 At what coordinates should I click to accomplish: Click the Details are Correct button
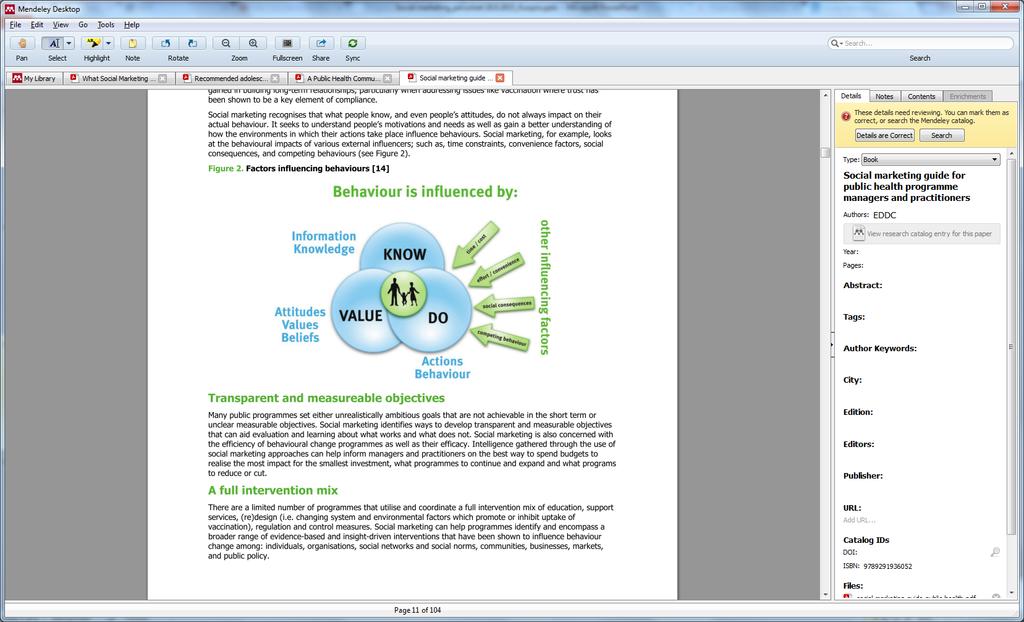click(884, 135)
